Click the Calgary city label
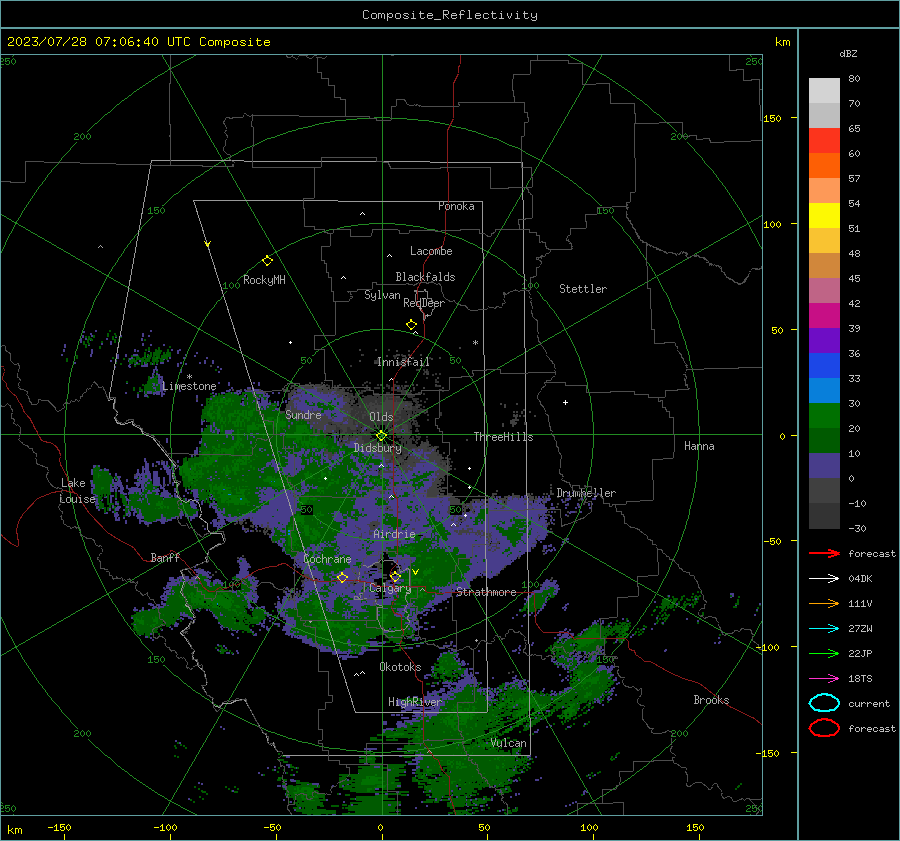900x841 pixels. 390,588
